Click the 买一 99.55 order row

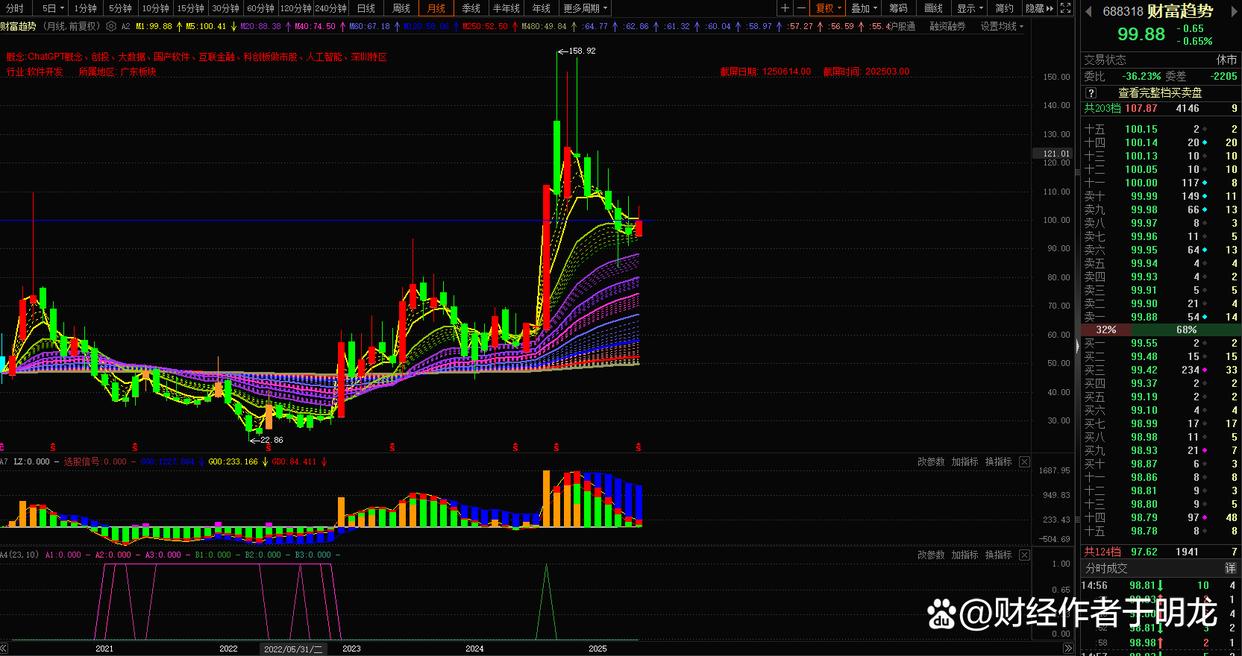tap(1160, 343)
